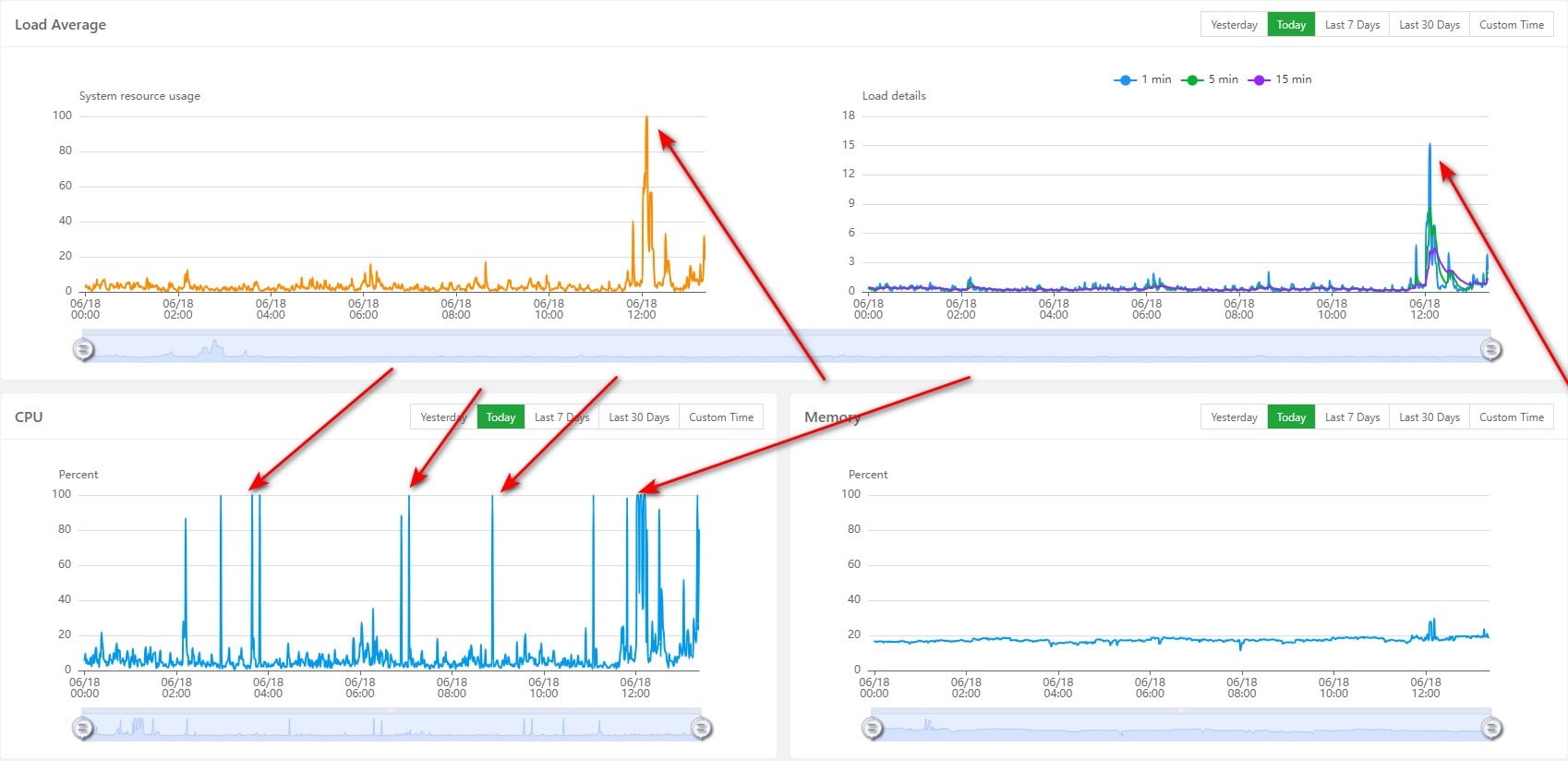Viewport: 1568px width, 761px height.
Task: Click the Memory time range overview bar
Action: (x=1181, y=724)
